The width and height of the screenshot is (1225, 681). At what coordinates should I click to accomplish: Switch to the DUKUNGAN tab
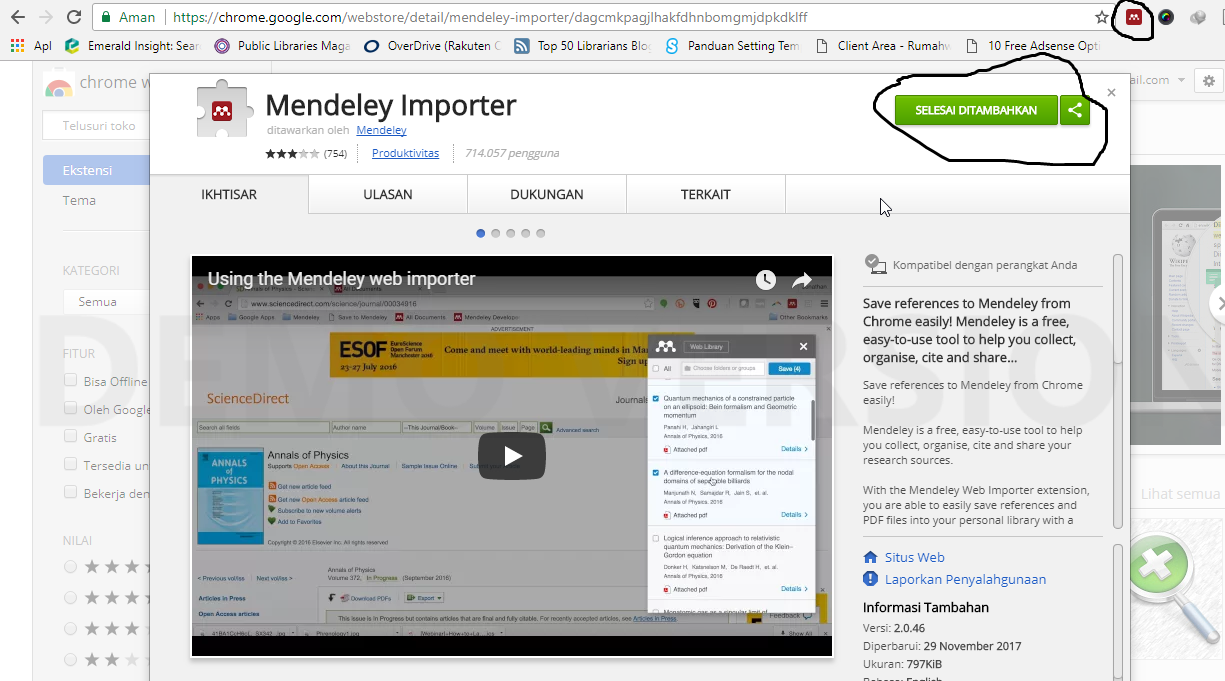pos(547,194)
